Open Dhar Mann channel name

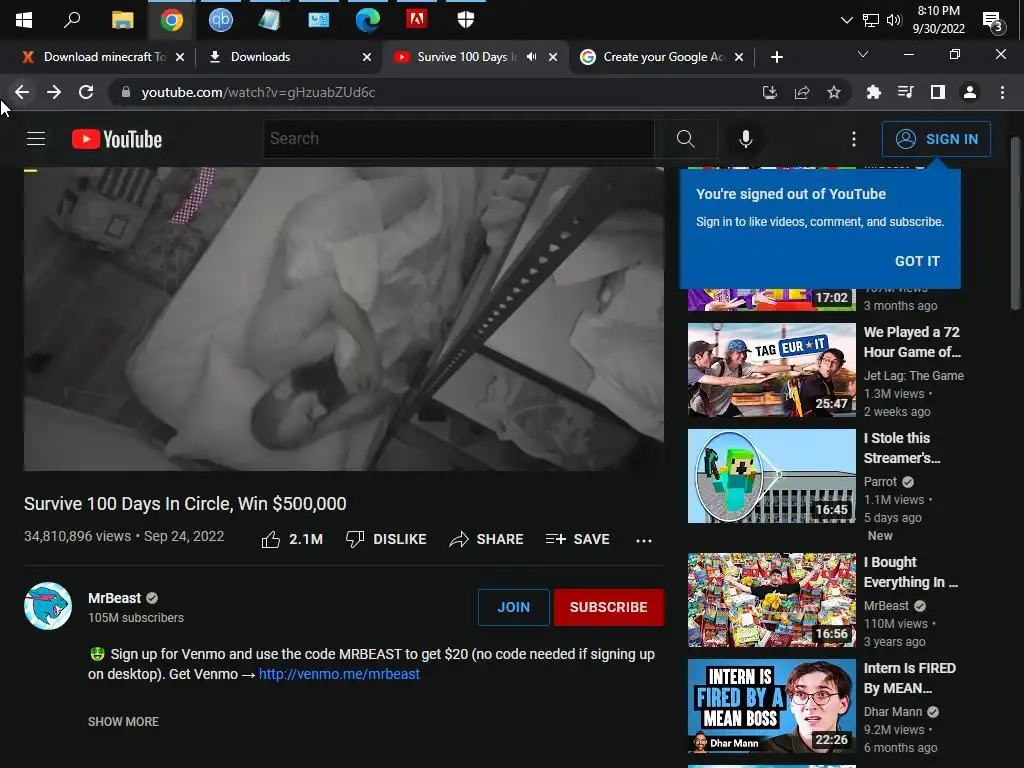(893, 712)
